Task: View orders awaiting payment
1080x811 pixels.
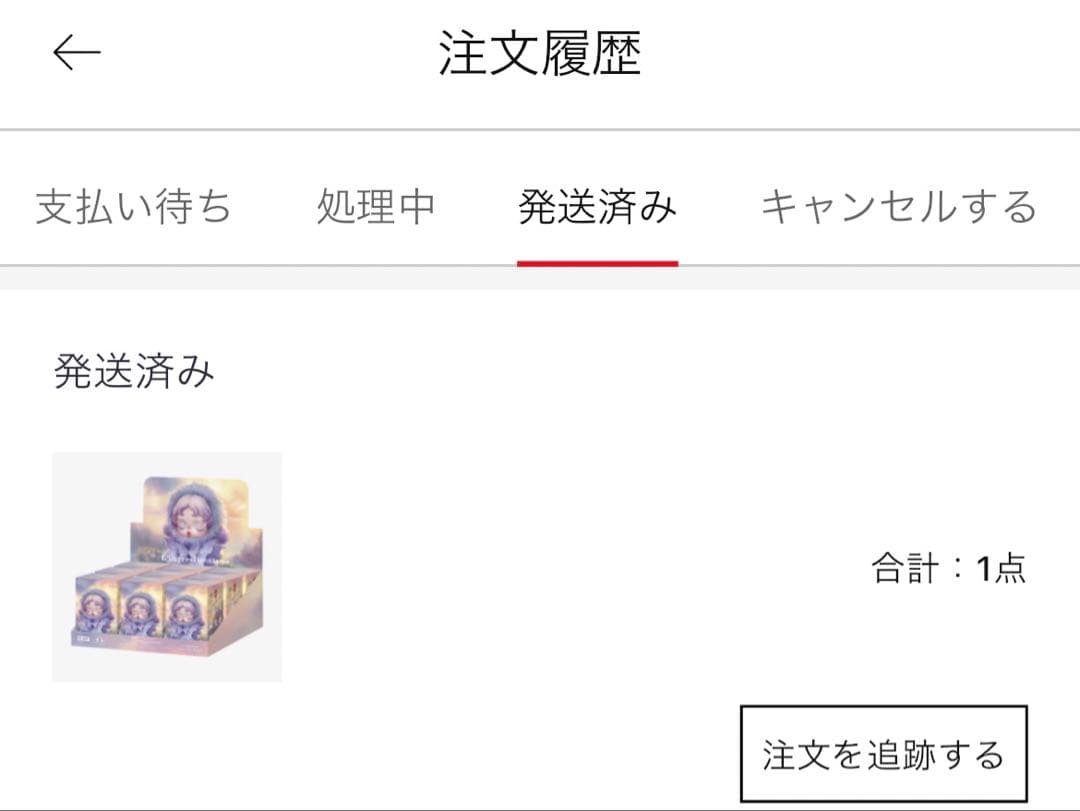Action: 133,206
